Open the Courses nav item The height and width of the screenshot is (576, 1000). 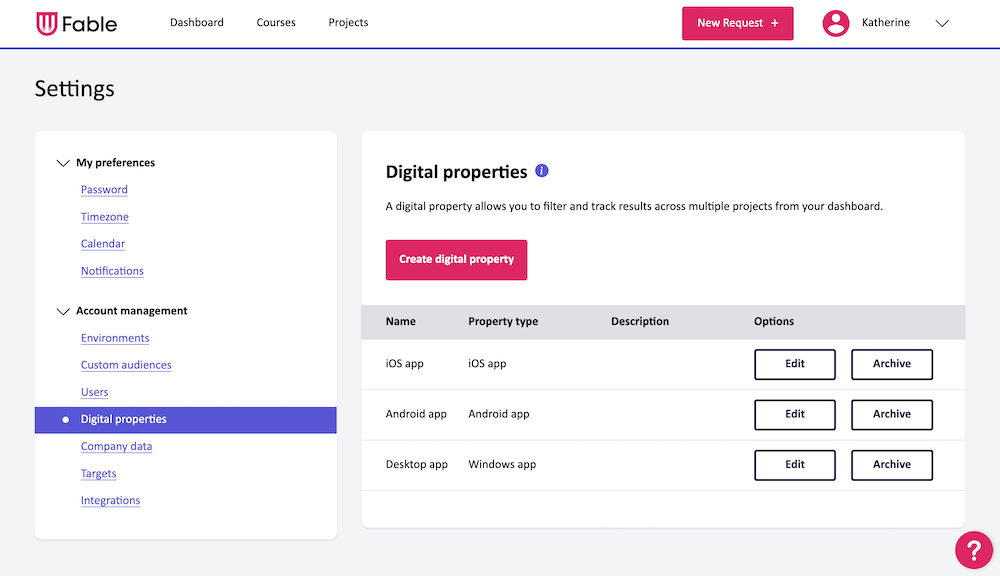276,22
